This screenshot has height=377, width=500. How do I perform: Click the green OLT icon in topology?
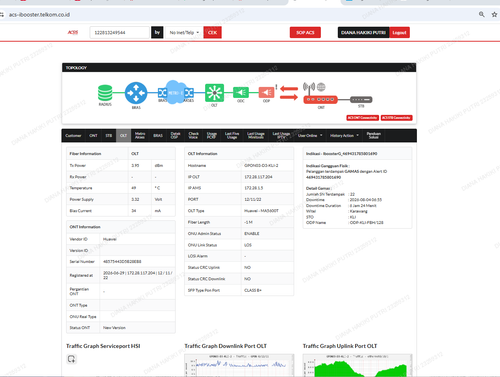[x=214, y=92]
